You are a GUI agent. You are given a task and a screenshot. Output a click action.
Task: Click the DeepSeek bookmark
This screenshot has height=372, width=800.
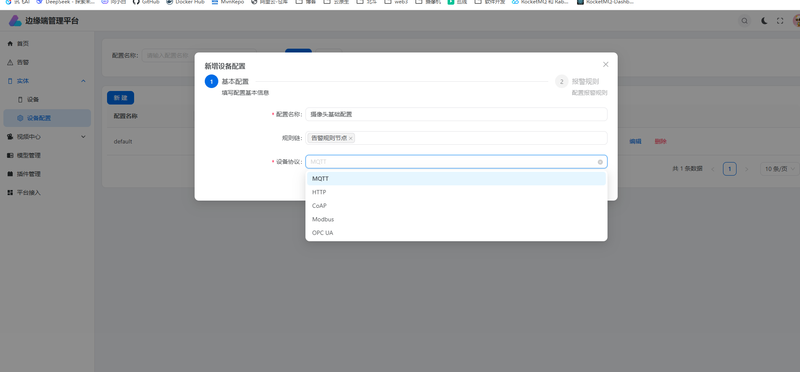click(65, 2)
